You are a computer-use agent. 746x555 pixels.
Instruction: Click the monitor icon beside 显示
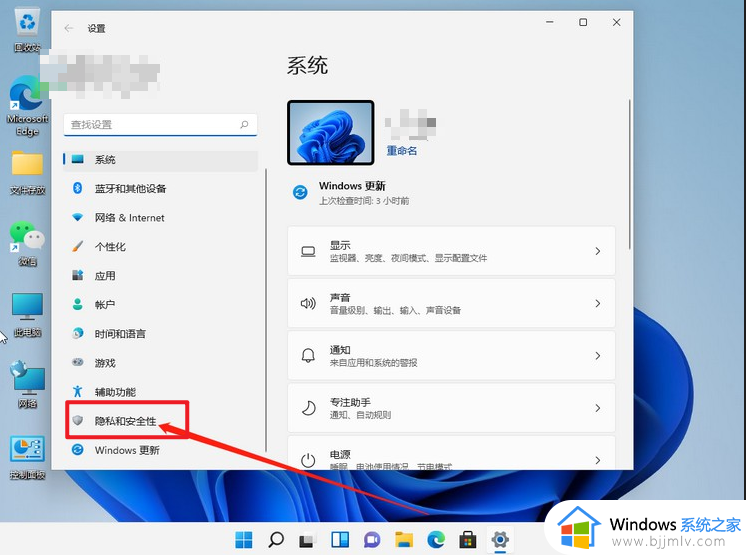click(x=308, y=252)
